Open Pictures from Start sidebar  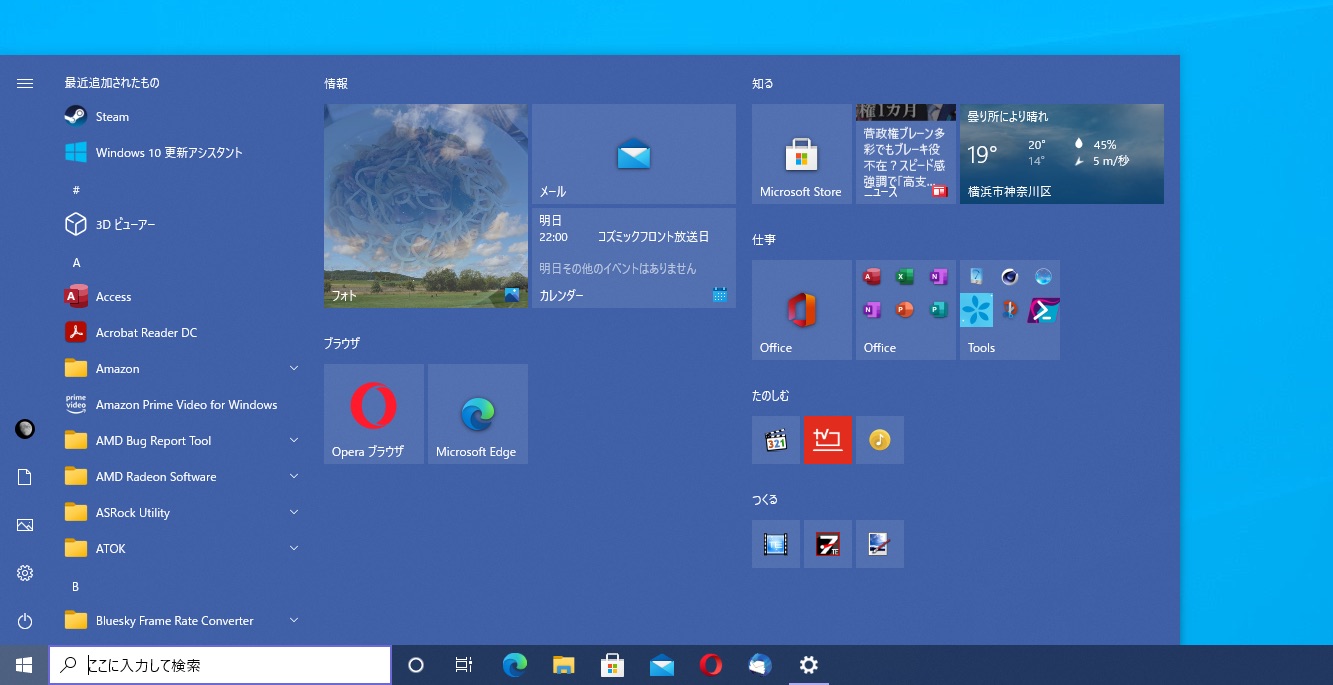[25, 525]
